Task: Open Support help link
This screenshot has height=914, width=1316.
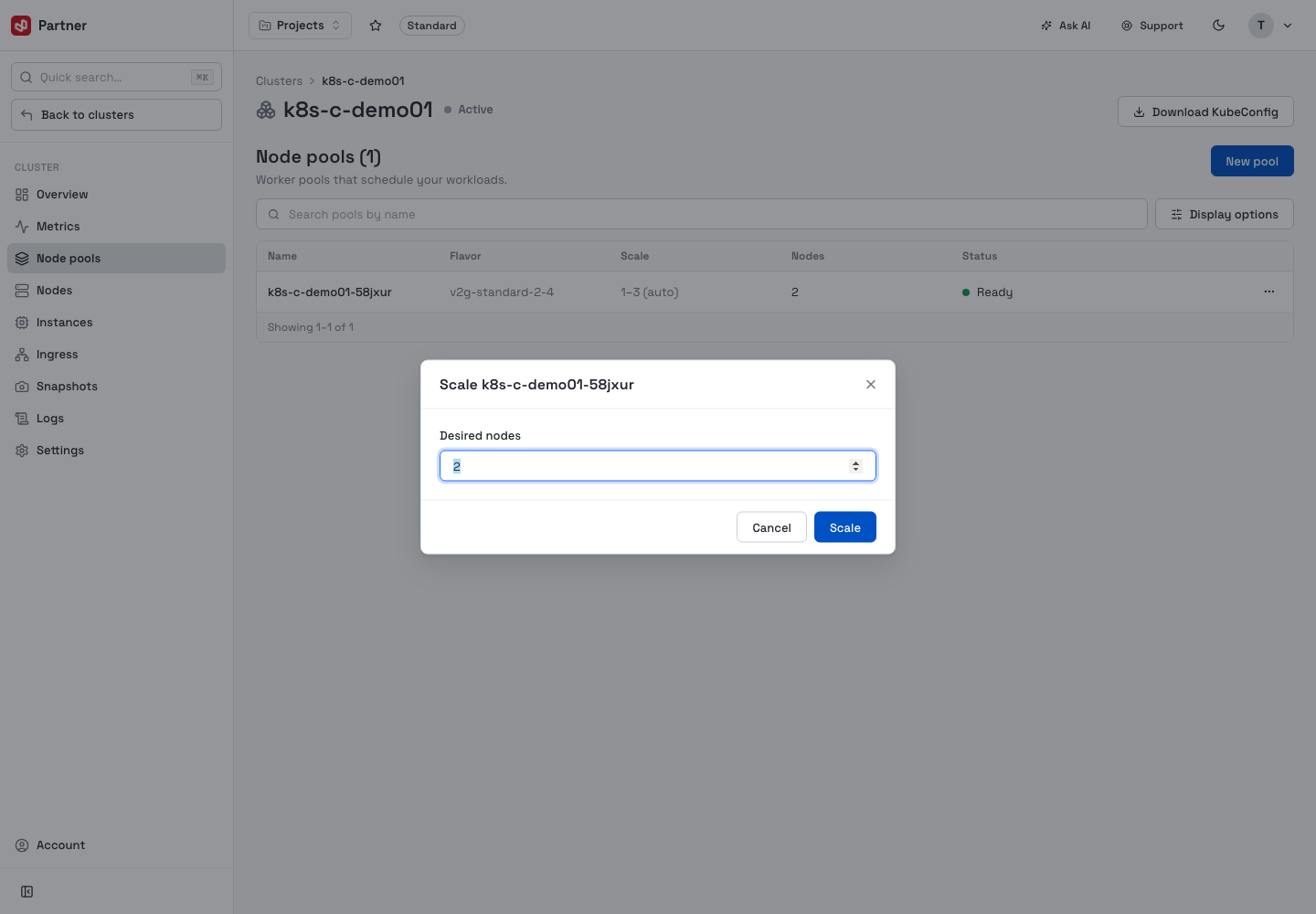Action: (x=1151, y=26)
